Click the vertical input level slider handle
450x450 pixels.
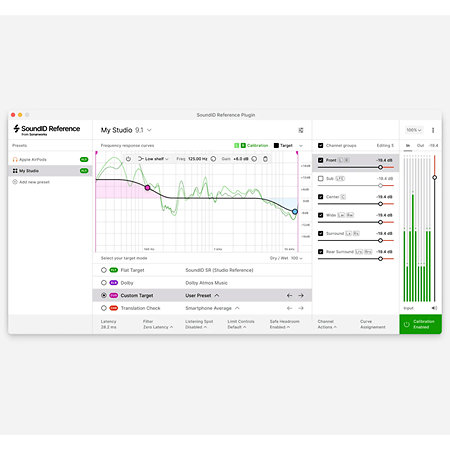click(434, 177)
